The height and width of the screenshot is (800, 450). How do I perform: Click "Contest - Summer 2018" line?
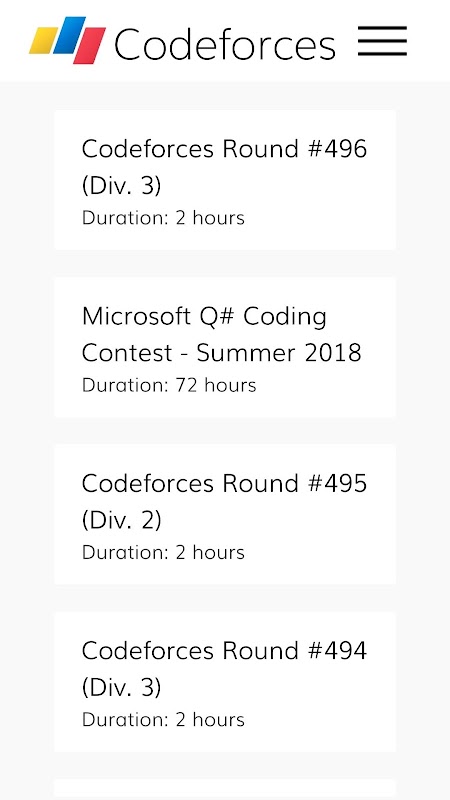[221, 353]
